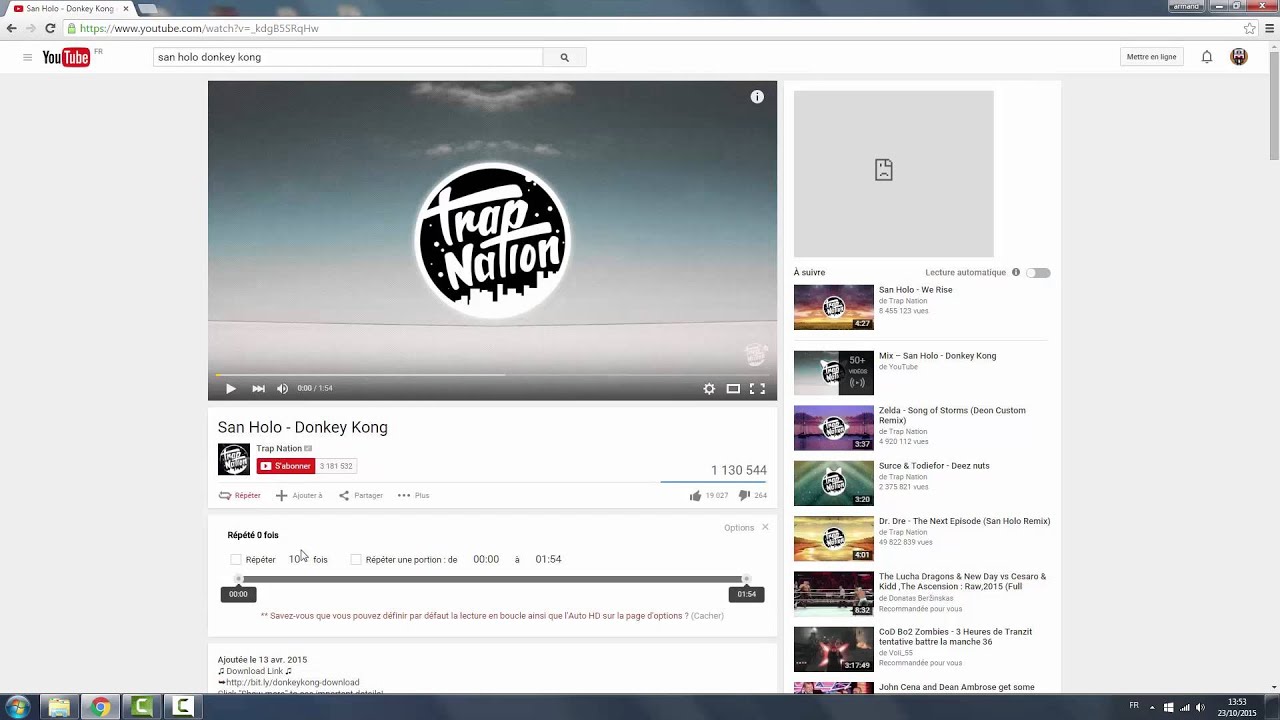Open the first green Camtasia taskbar icon
Image resolution: width=1280 pixels, height=720 pixels.
[142, 708]
